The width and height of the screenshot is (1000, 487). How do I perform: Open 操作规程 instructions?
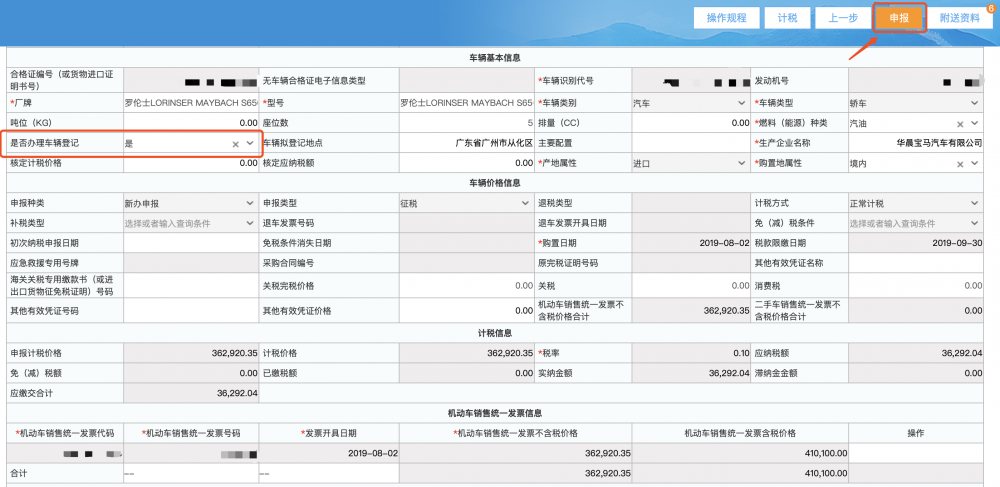[x=726, y=18]
